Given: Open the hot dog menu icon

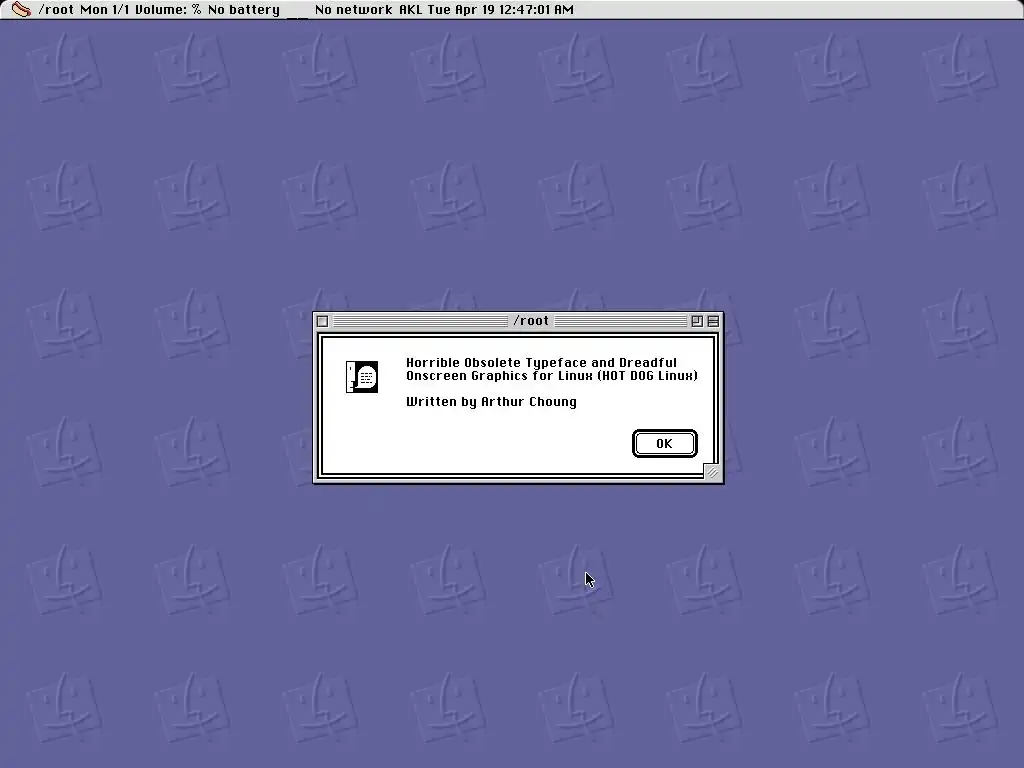Looking at the screenshot, I should (21, 9).
